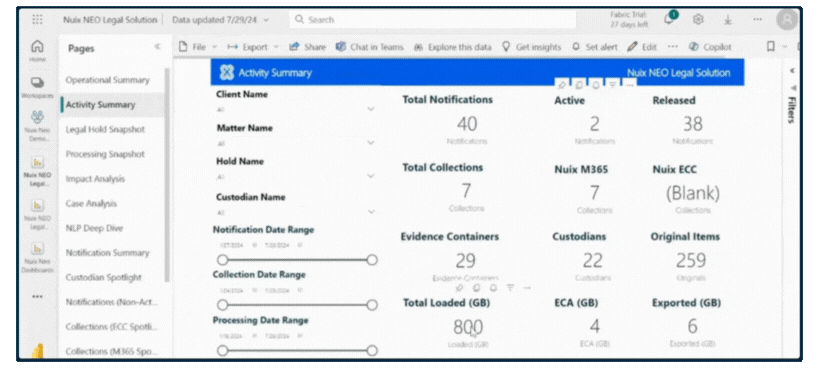Click the filter icon above Total Loaded (GB)
819x368 pixels.
click(510, 288)
